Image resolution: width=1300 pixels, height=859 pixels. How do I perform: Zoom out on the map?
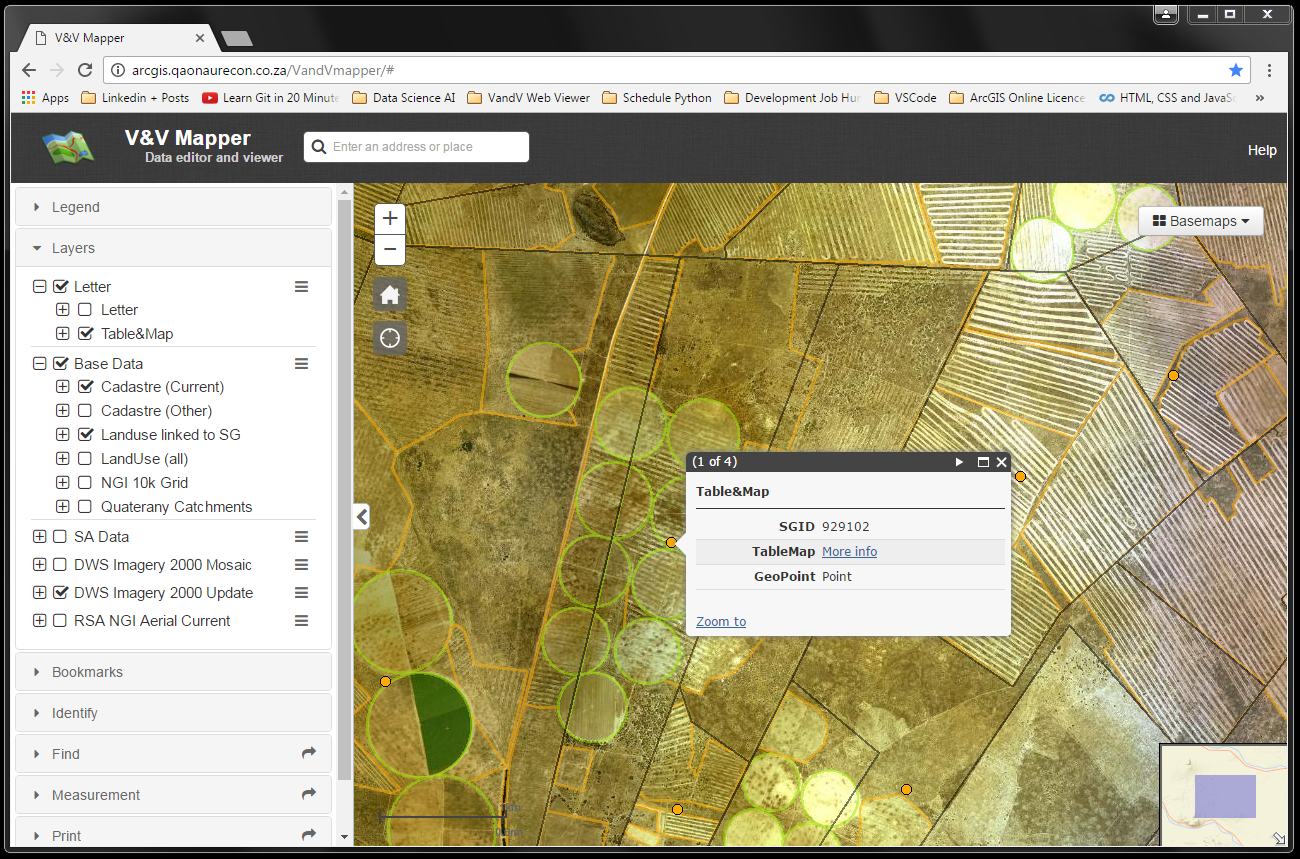(390, 249)
